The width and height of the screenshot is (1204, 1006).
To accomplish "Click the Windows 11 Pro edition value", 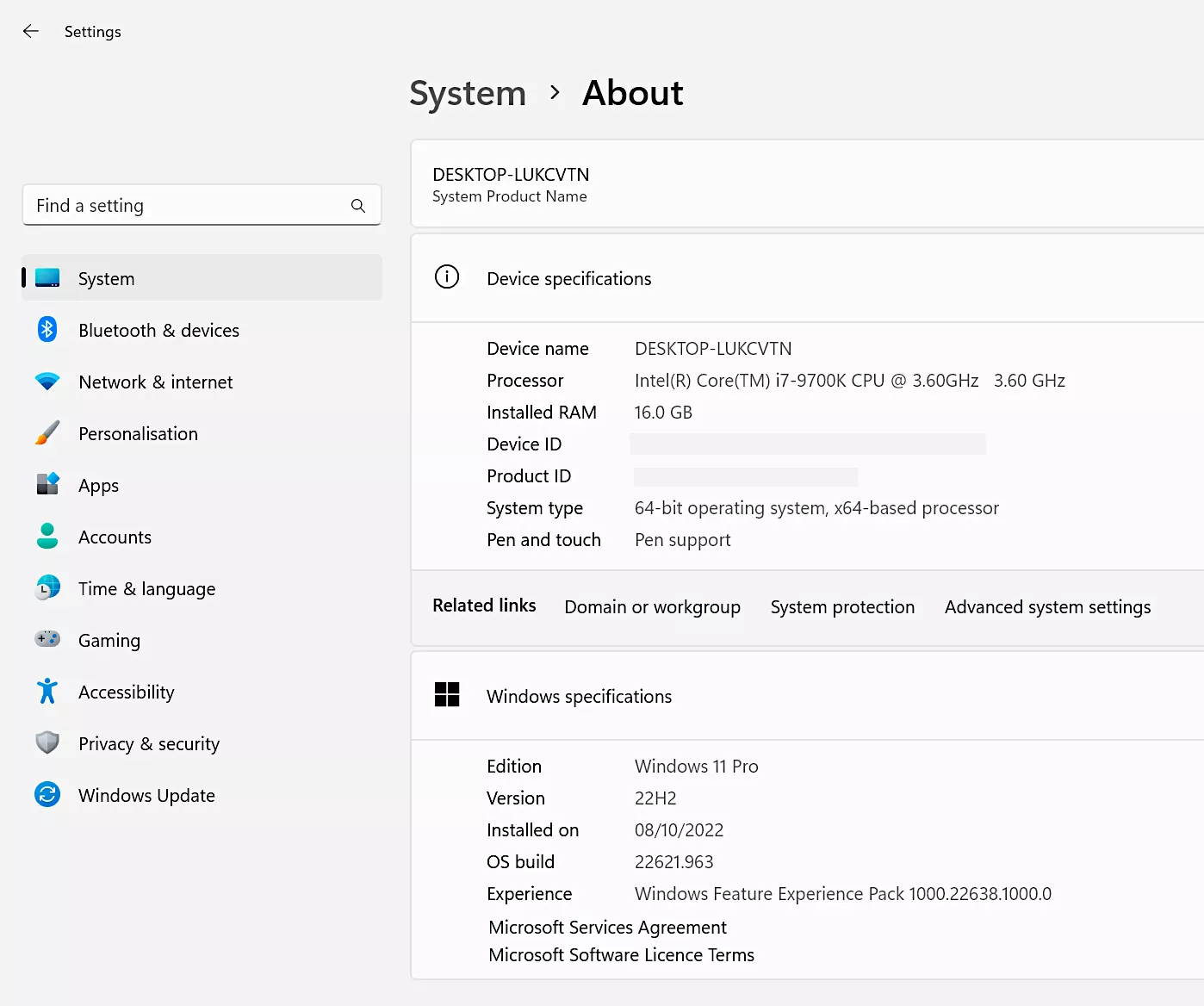I will (697, 767).
